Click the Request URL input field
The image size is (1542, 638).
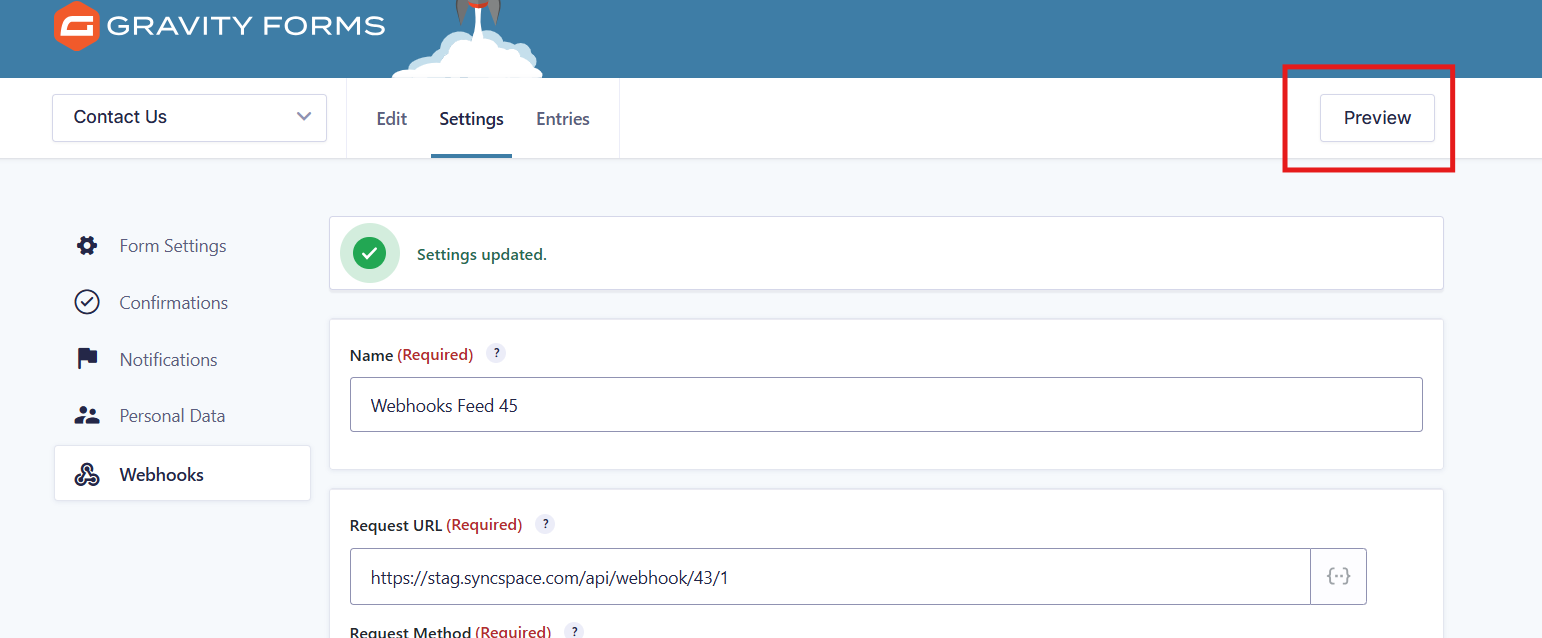click(x=829, y=577)
